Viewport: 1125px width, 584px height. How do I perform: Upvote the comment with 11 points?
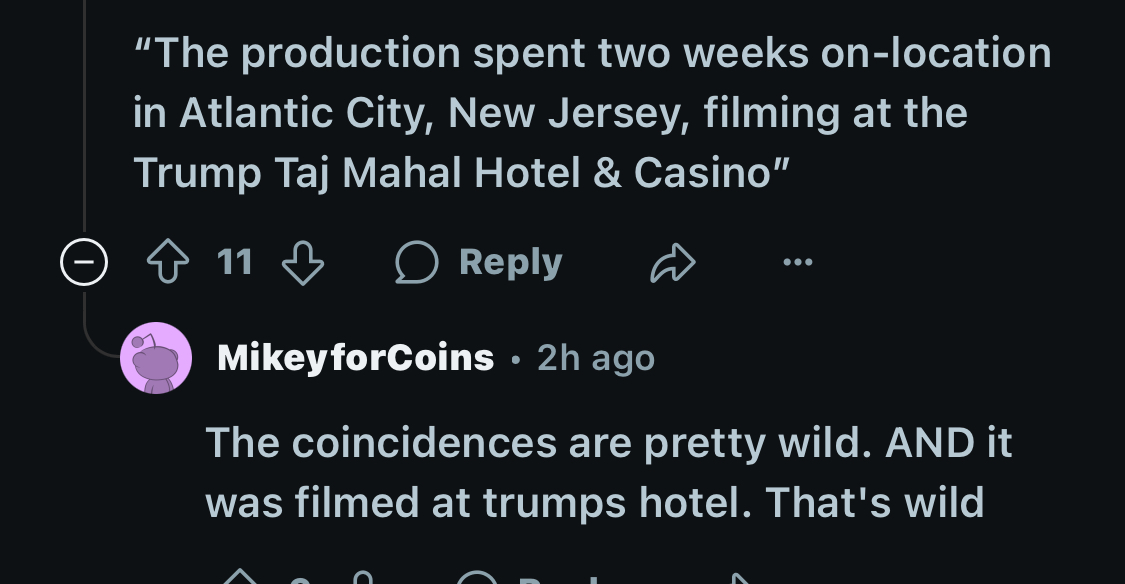(x=168, y=262)
